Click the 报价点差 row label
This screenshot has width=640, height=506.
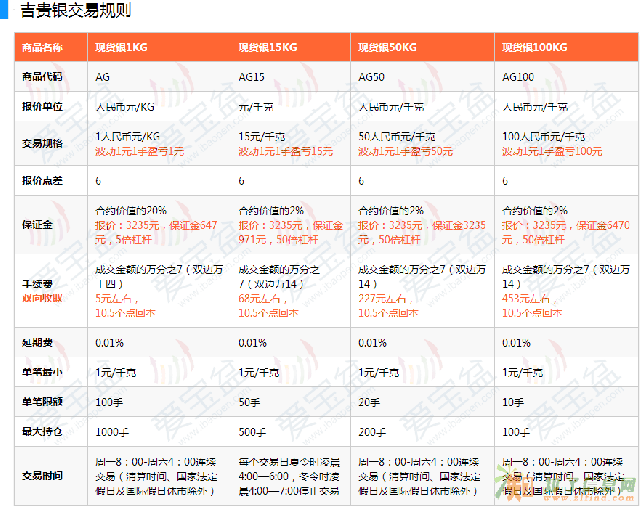click(42, 181)
